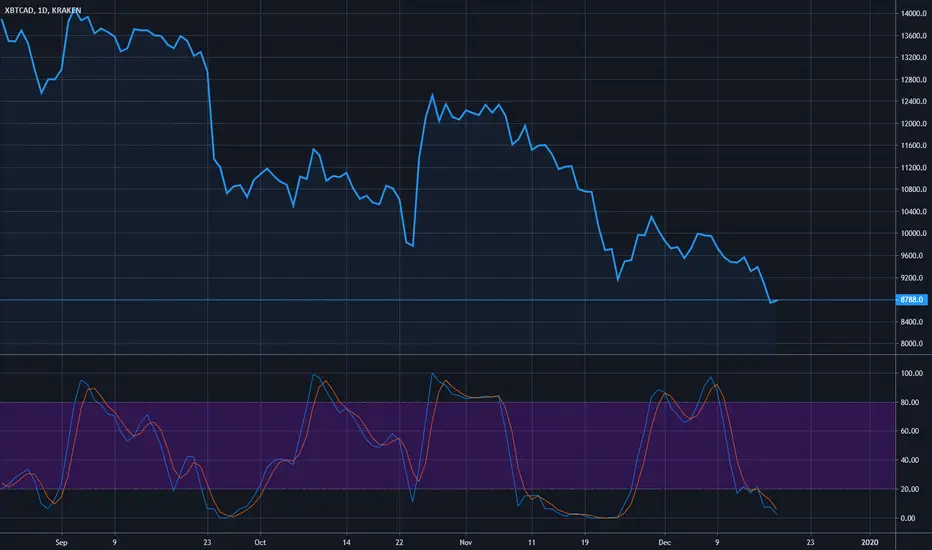Click the 8400.0 price axis label
Image resolution: width=932 pixels, height=550 pixels.
[x=913, y=322]
